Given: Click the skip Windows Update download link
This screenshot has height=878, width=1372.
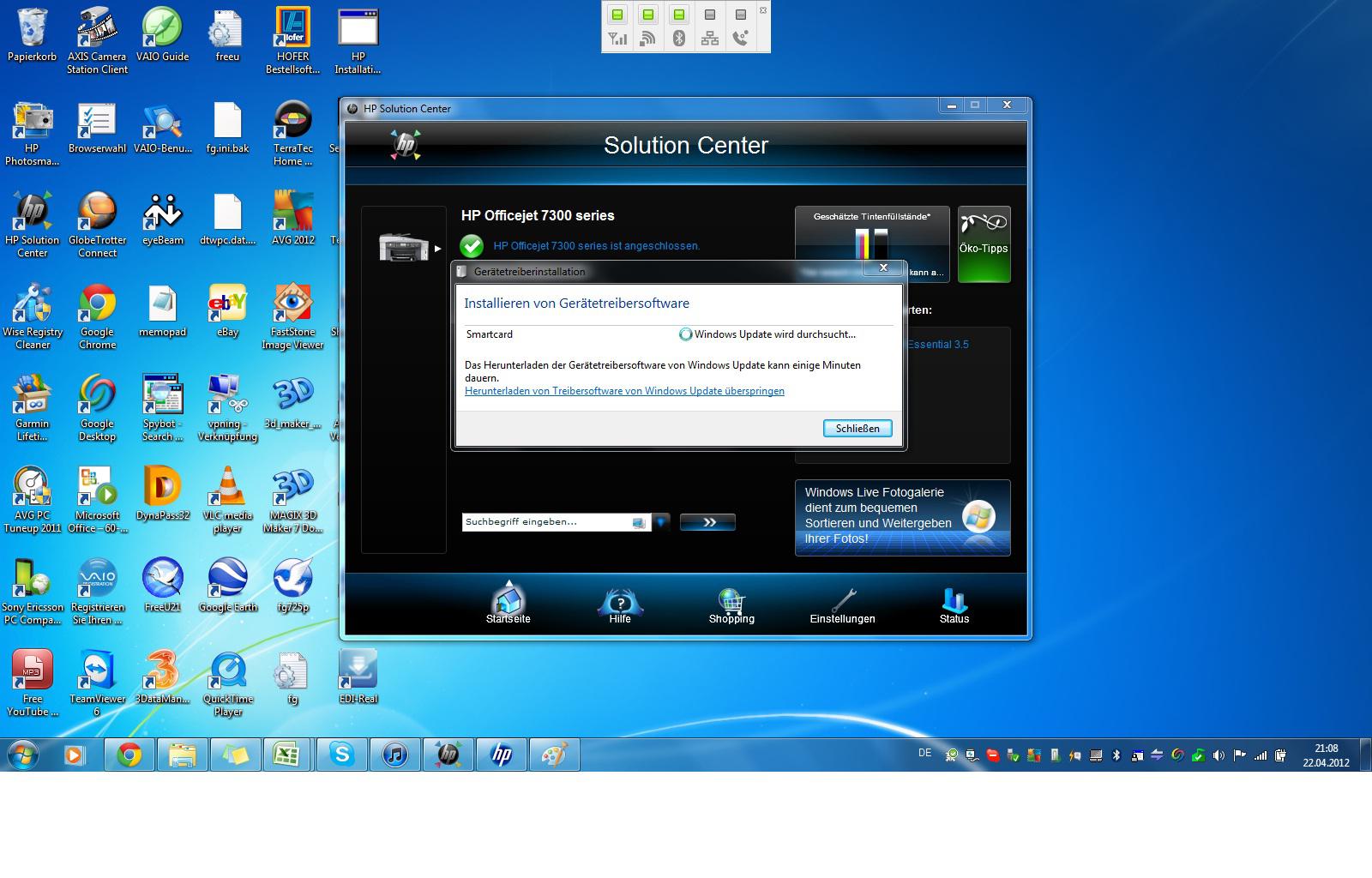Looking at the screenshot, I should (x=624, y=391).
